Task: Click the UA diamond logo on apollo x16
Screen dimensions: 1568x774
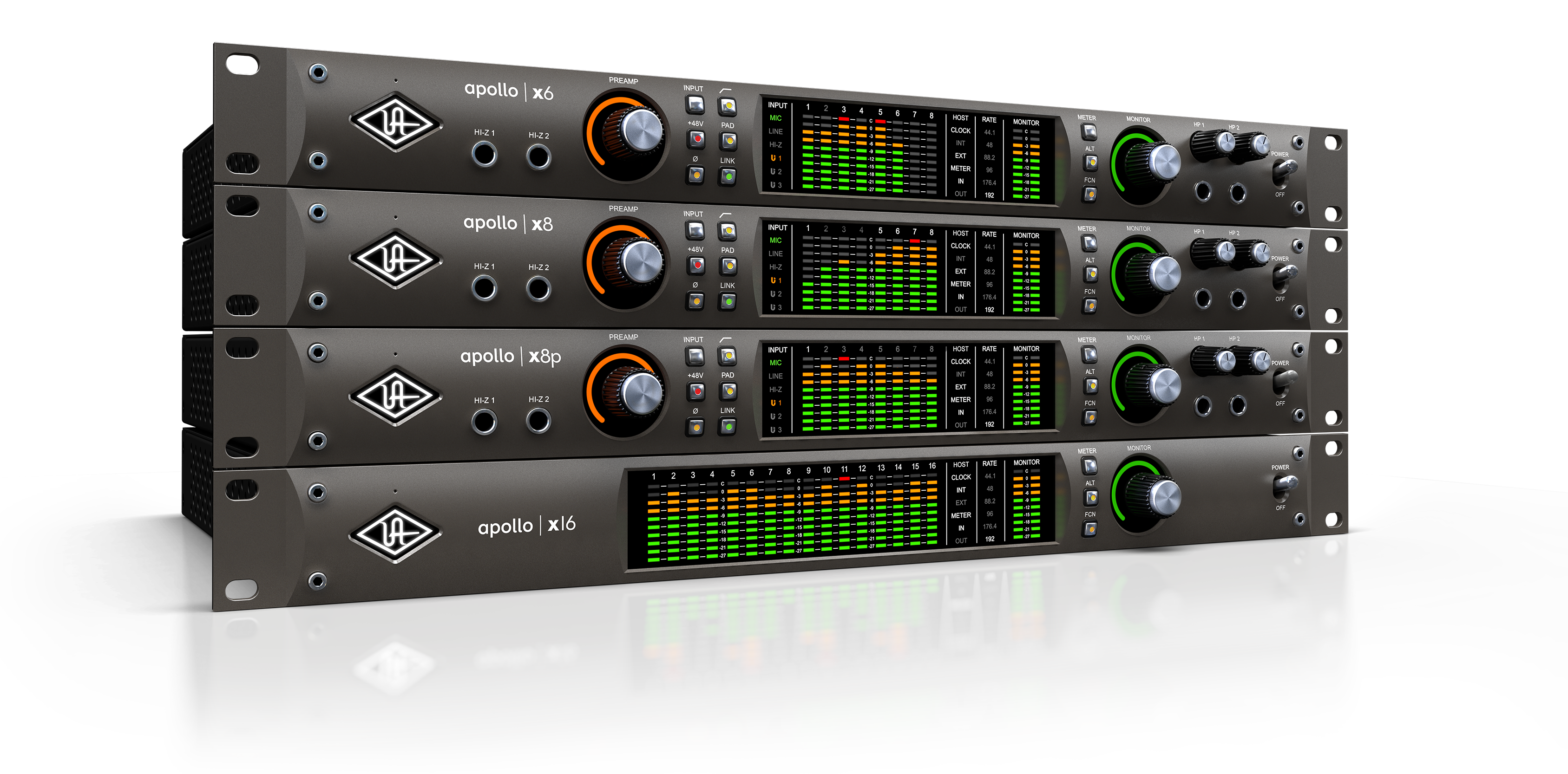Action: pyautogui.click(x=396, y=533)
